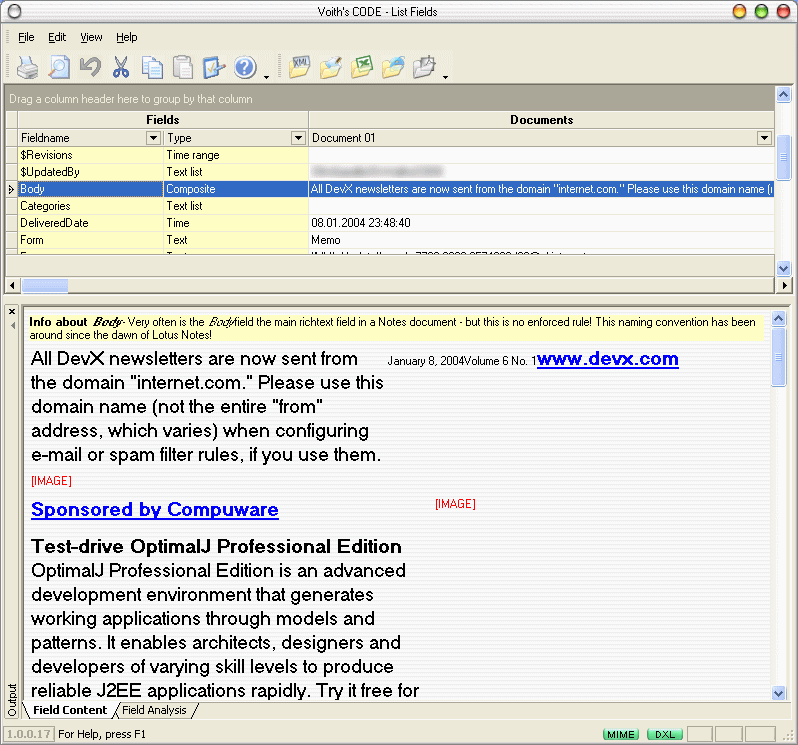Click the Undo arrow icon
This screenshot has width=798, height=745.
pyautogui.click(x=90, y=67)
